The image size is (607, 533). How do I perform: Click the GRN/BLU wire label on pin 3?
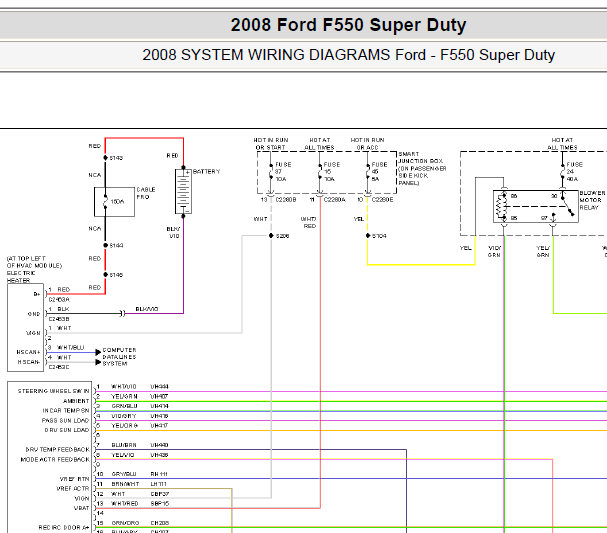[x=124, y=406]
